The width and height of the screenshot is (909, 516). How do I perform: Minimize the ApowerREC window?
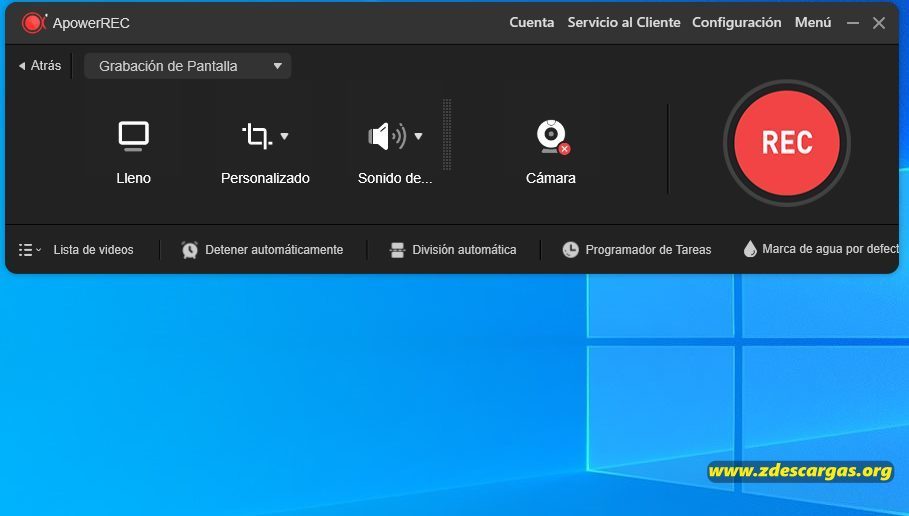[853, 23]
